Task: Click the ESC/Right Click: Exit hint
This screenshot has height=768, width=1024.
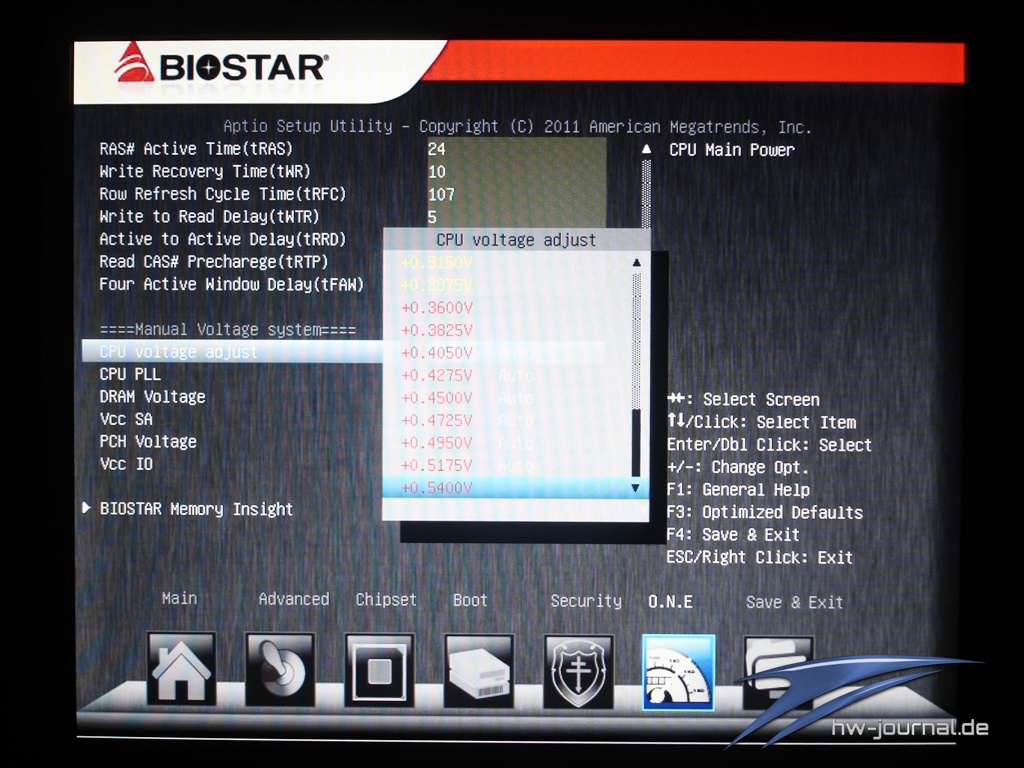Action: click(760, 557)
